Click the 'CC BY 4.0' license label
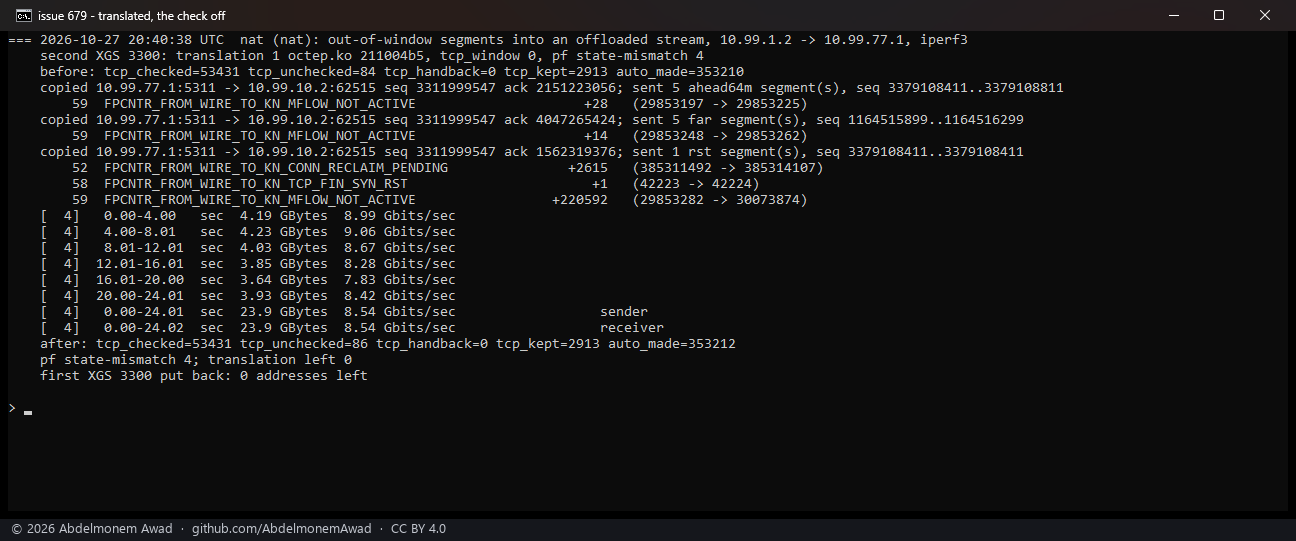This screenshot has width=1296, height=541. [x=418, y=529]
